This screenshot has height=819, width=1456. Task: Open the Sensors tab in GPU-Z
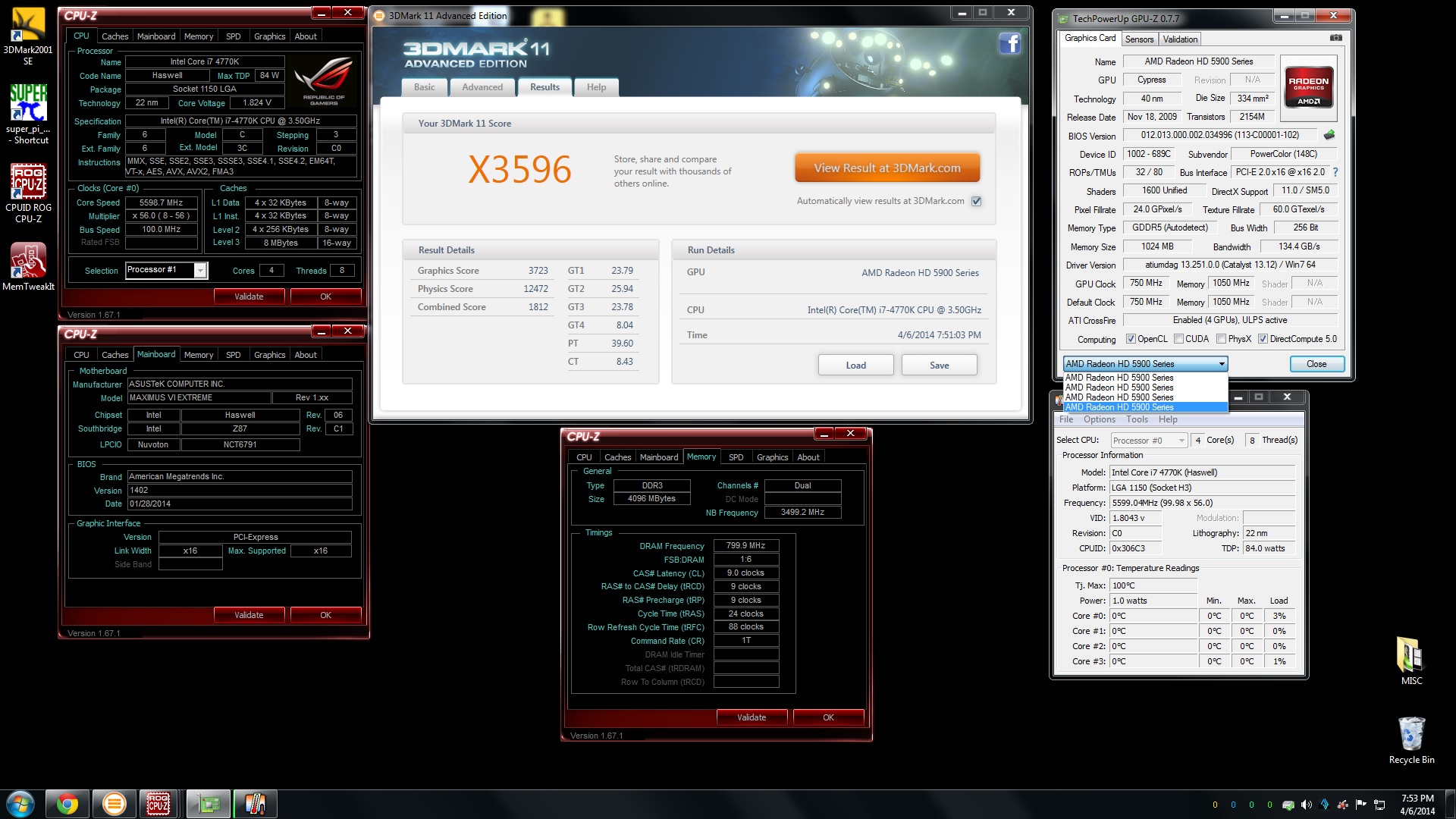[1139, 39]
